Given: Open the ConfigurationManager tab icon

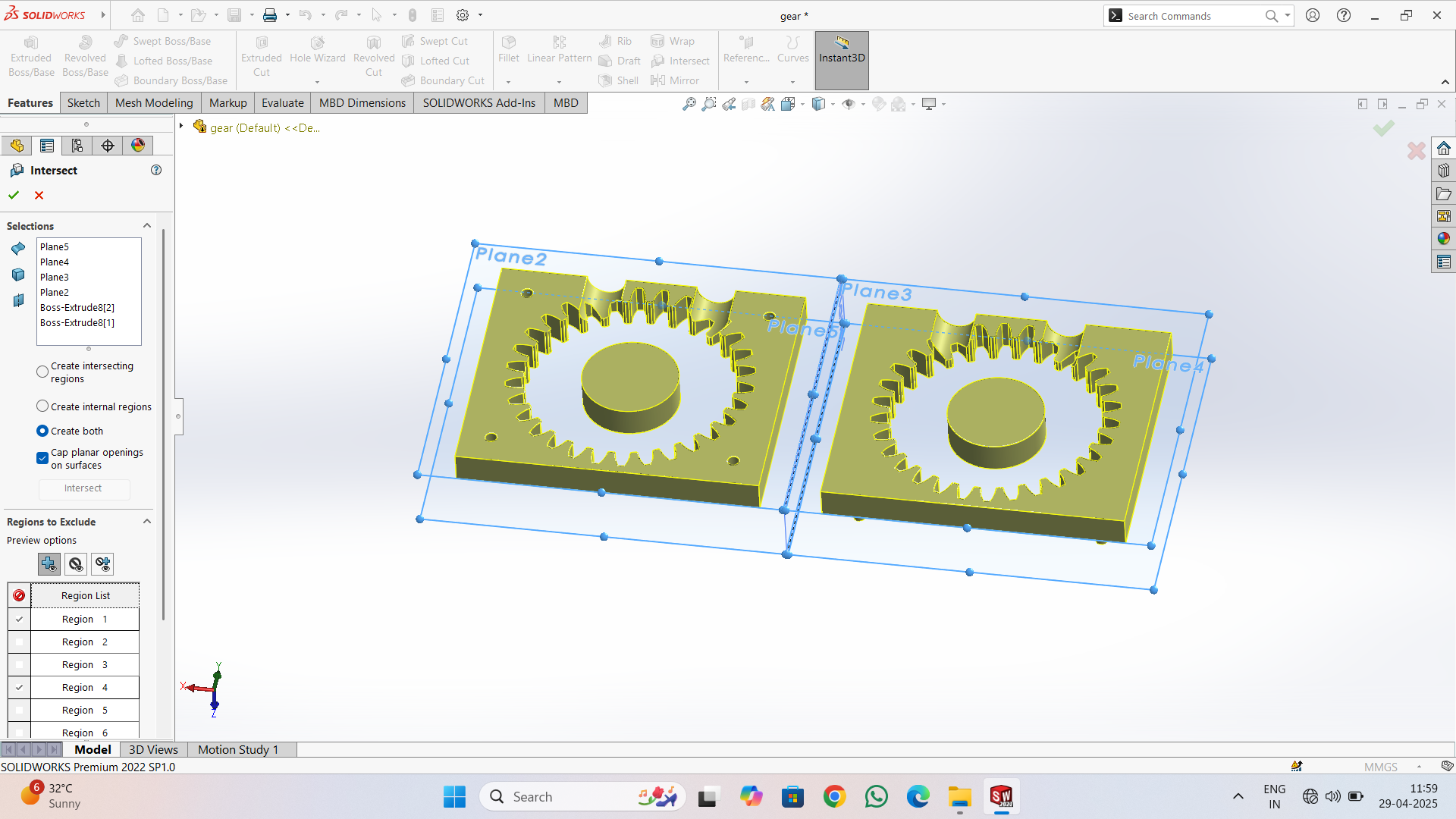Looking at the screenshot, I should point(77,146).
